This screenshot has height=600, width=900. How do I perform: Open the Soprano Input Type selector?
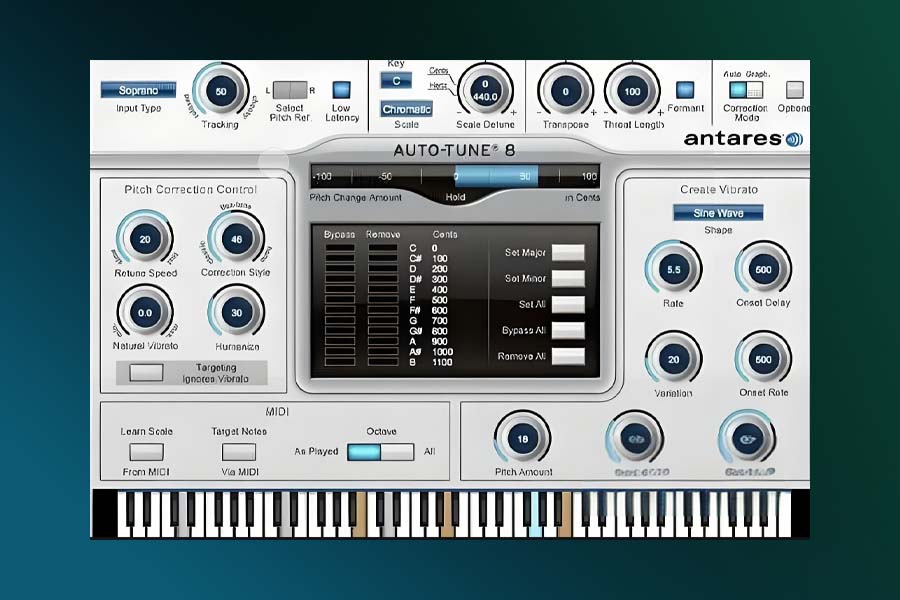[x=138, y=90]
